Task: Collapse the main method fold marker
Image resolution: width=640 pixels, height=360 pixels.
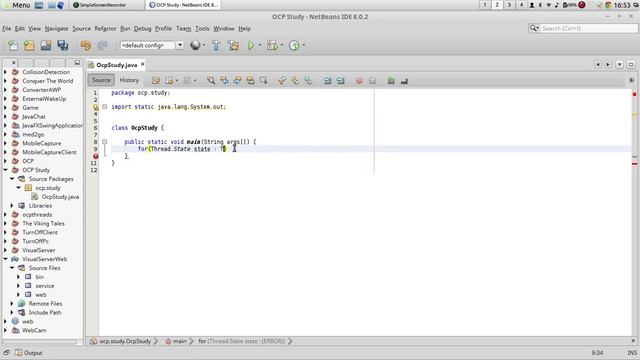Action: point(104,142)
